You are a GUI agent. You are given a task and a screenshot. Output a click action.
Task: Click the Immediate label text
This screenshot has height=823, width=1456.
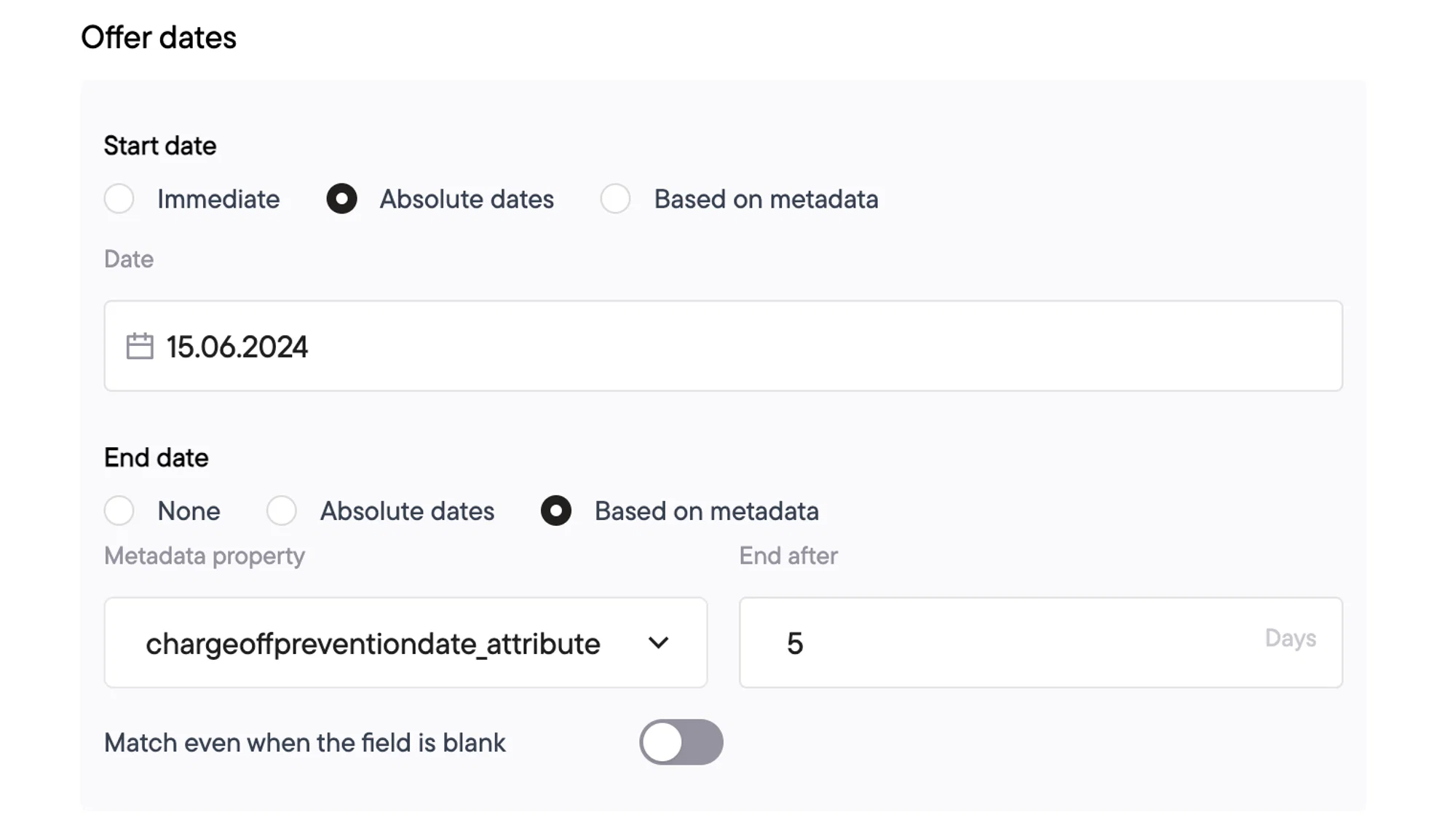coord(218,199)
